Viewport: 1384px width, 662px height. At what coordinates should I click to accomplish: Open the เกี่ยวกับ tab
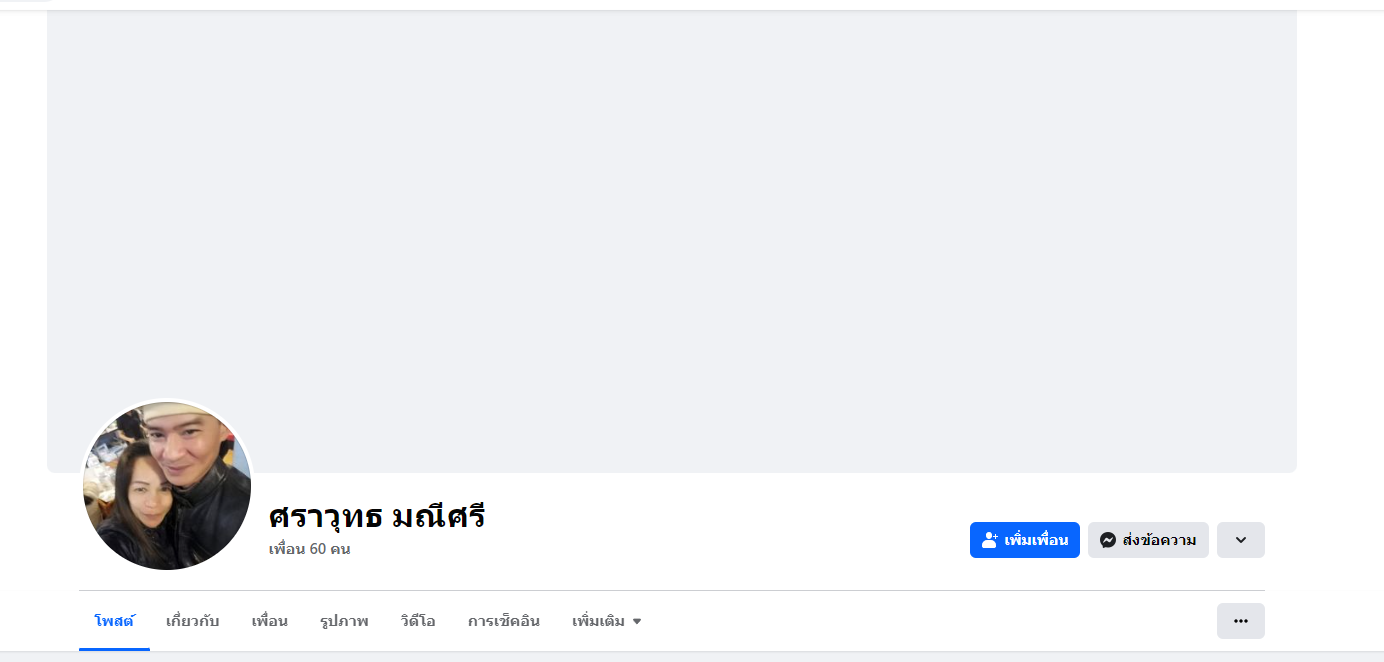pyautogui.click(x=192, y=621)
